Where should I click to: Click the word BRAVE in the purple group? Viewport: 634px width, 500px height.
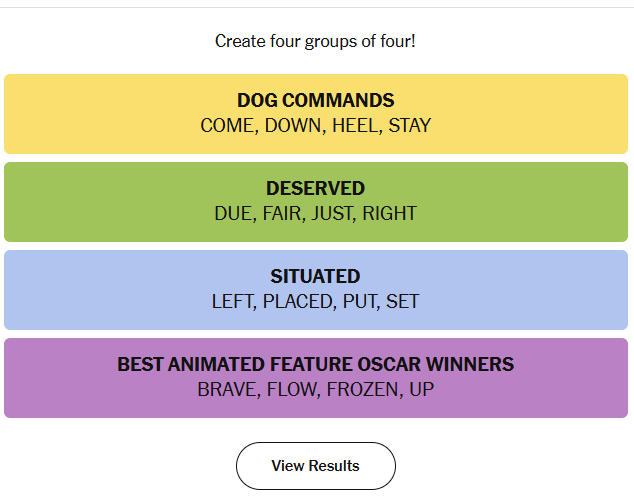point(227,390)
